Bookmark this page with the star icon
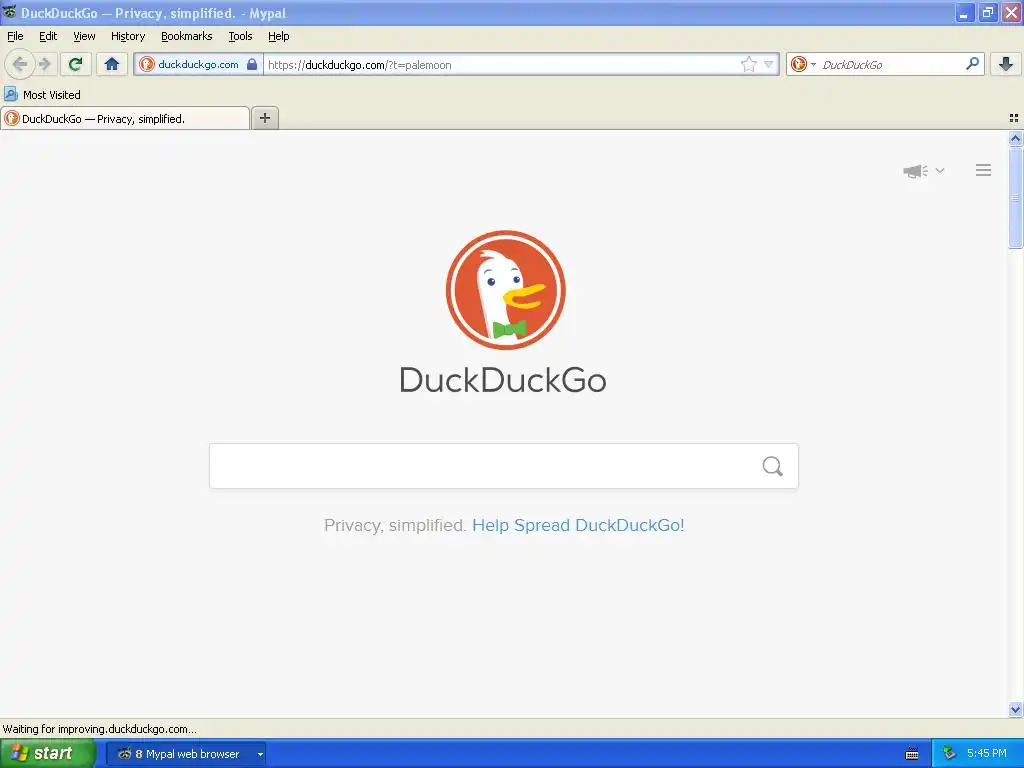1024x768 pixels. [x=748, y=64]
